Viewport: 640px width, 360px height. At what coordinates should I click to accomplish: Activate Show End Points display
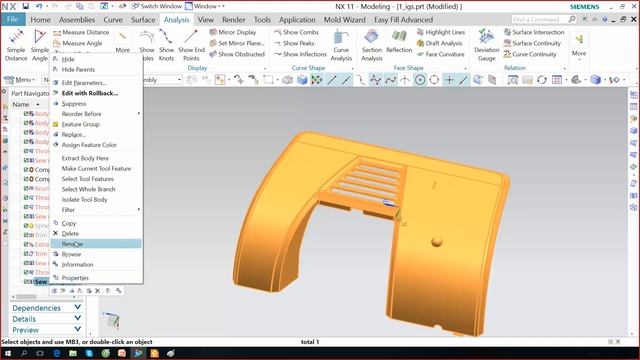(x=191, y=45)
